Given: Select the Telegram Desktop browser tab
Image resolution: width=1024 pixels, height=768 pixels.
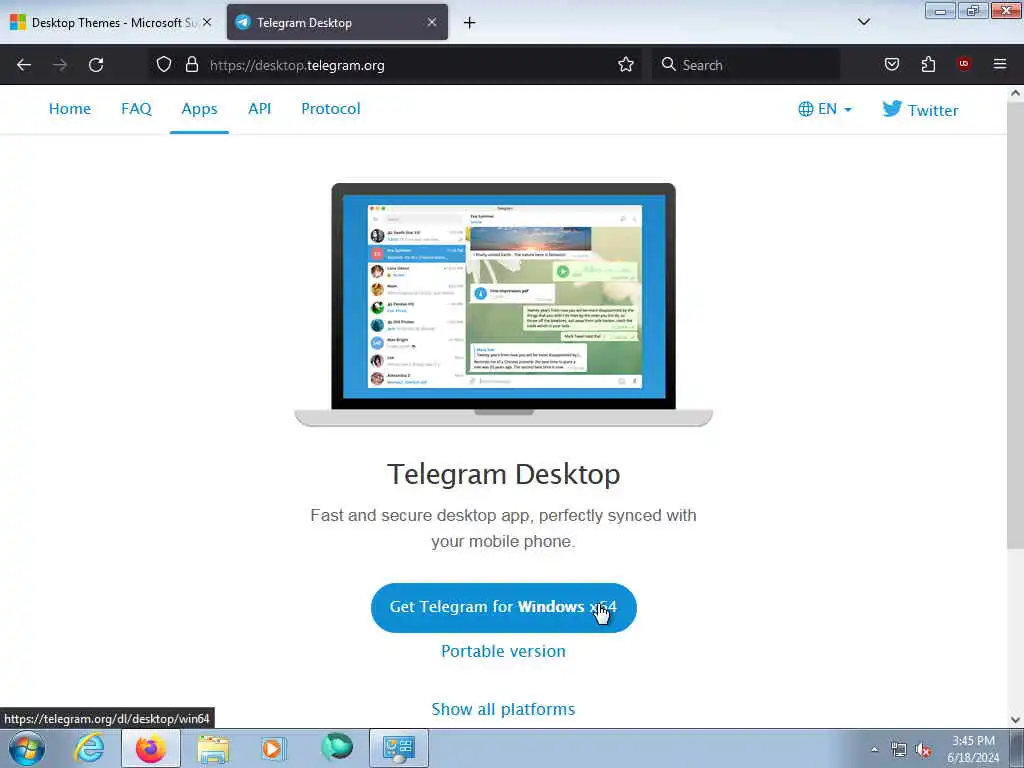Looking at the screenshot, I should click(337, 22).
